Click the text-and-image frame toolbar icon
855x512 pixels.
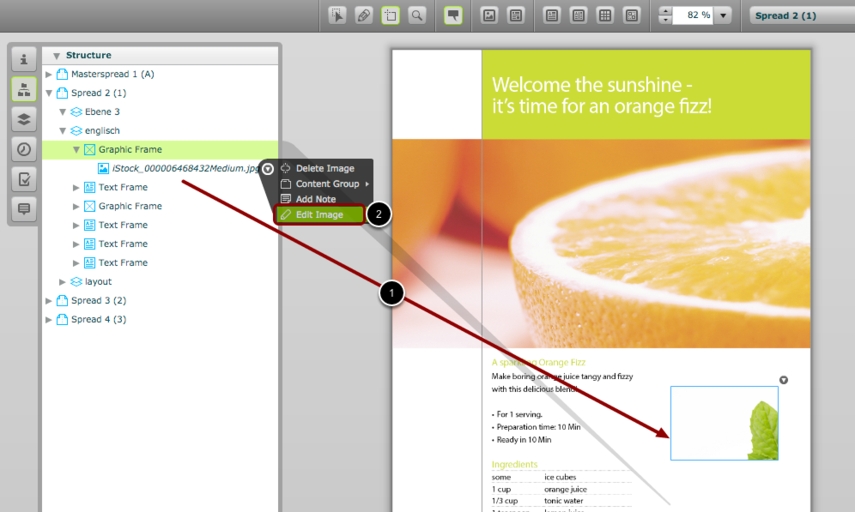tap(516, 15)
